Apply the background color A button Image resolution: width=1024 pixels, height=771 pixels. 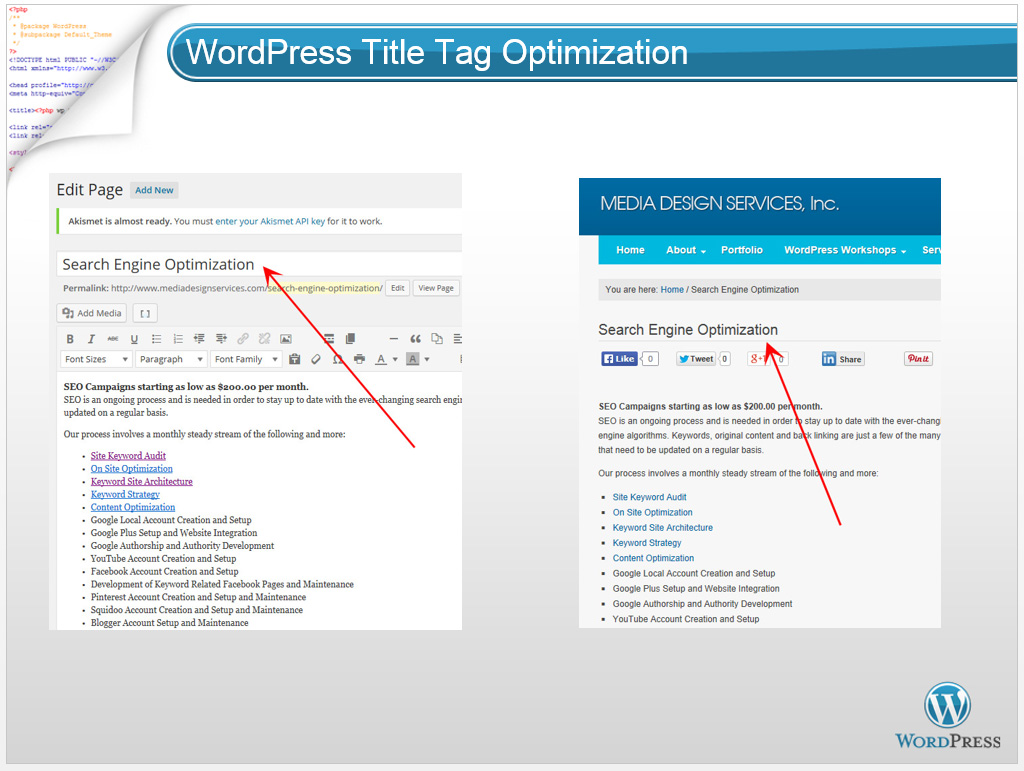[x=413, y=359]
